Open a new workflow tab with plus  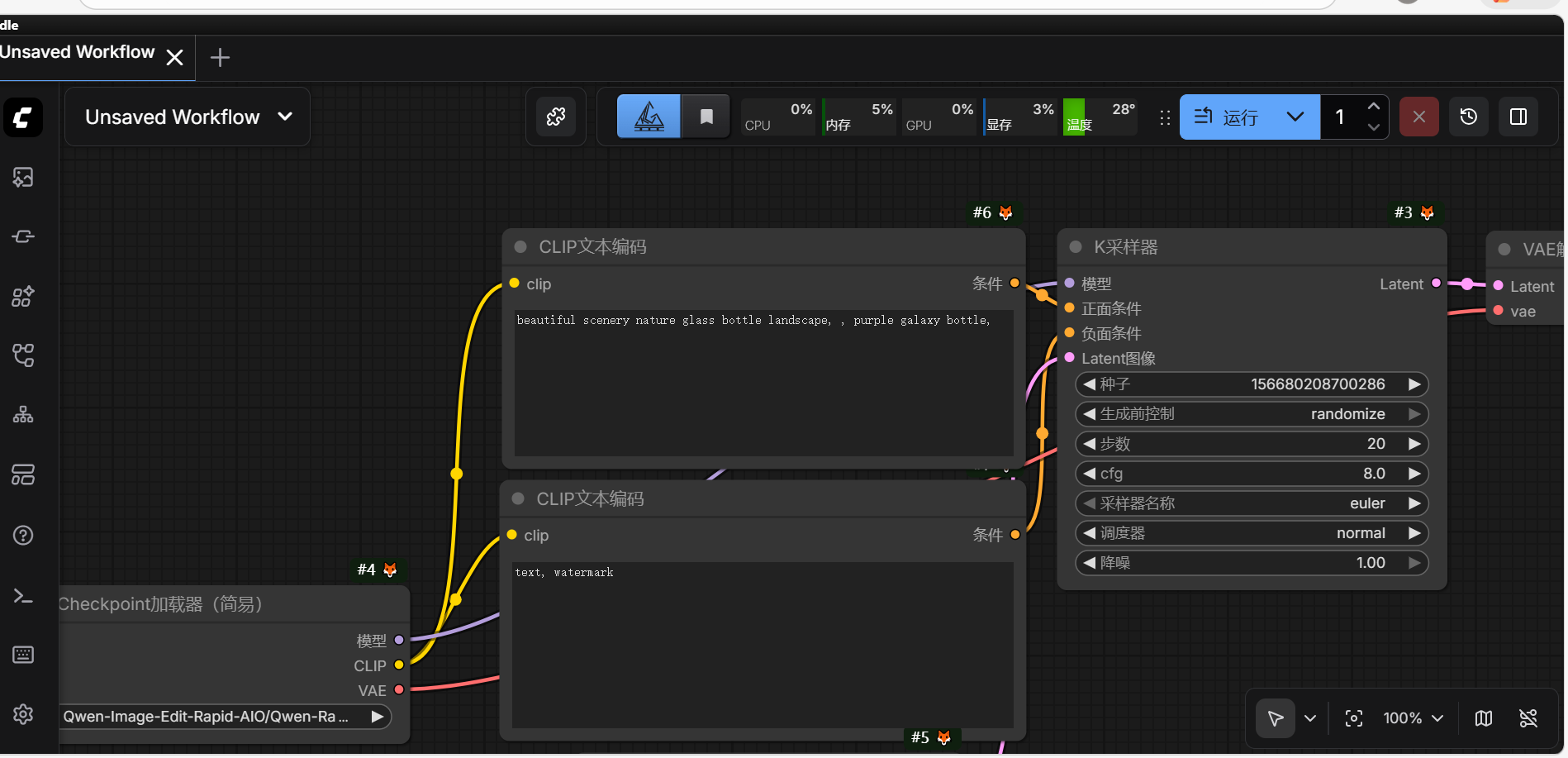coord(220,58)
